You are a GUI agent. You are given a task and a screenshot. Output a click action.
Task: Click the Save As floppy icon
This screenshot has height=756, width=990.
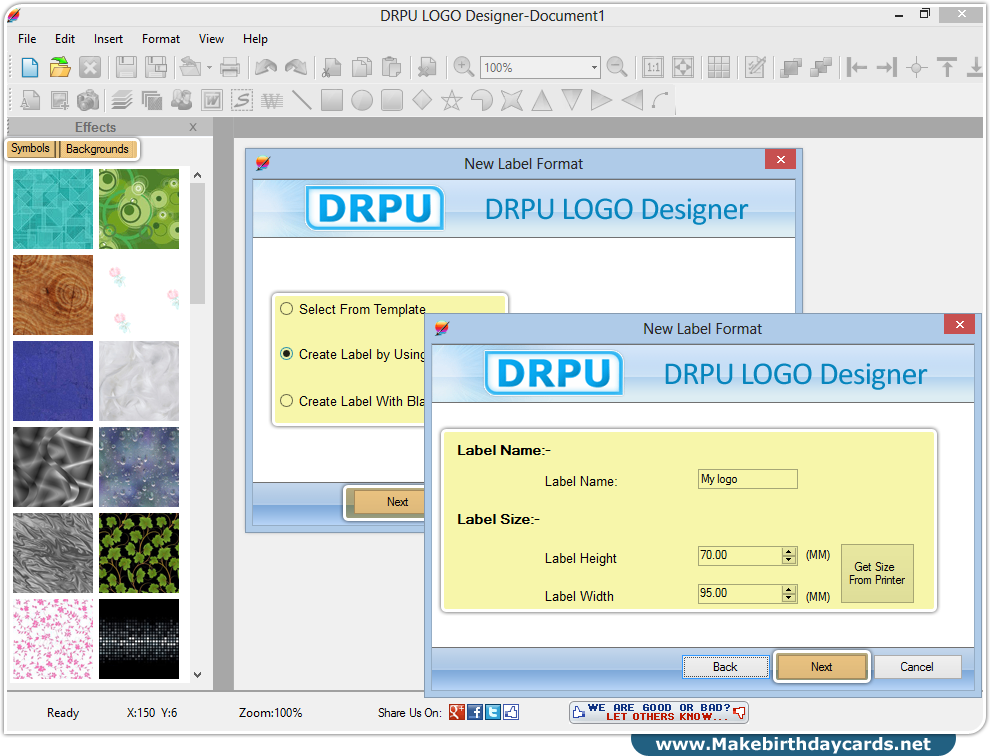(x=156, y=67)
